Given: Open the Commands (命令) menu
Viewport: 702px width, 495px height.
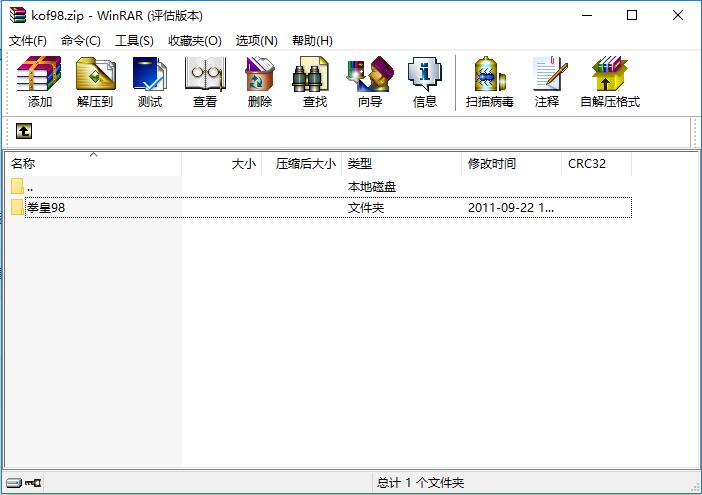Looking at the screenshot, I should pyautogui.click(x=81, y=41).
